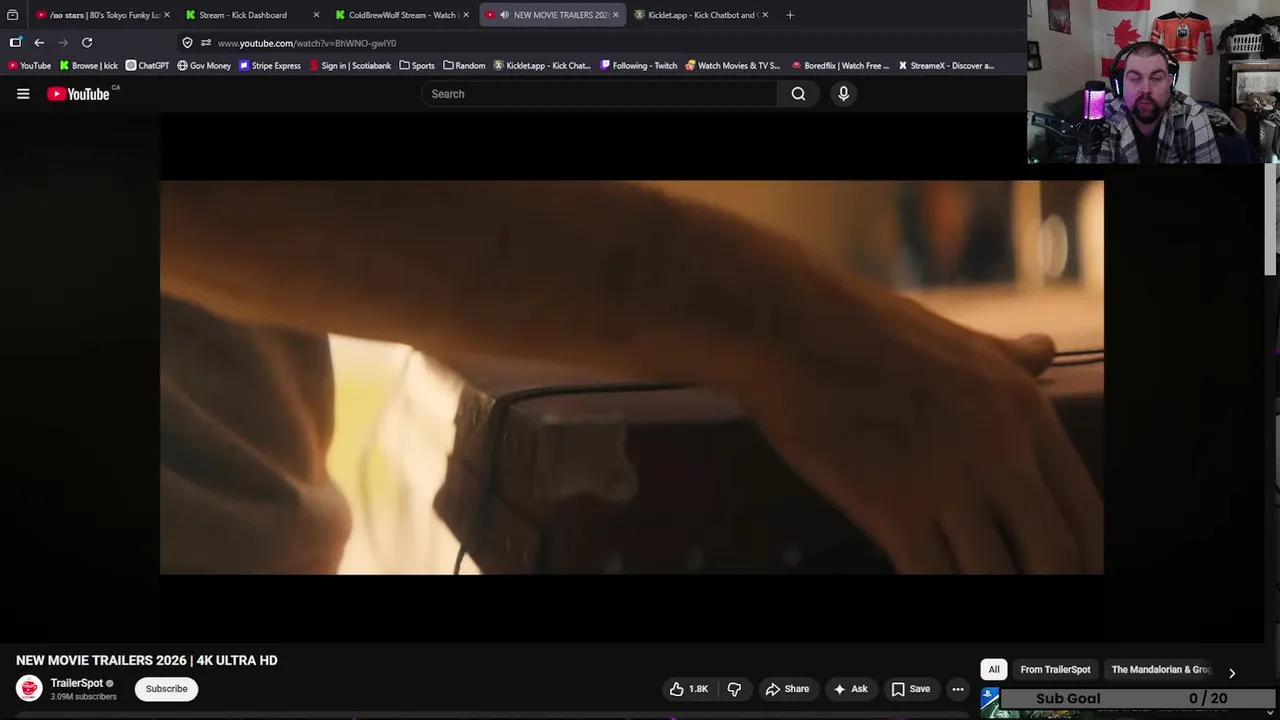Open the tab list icon
The width and height of the screenshot is (1280, 720).
click(x=12, y=15)
